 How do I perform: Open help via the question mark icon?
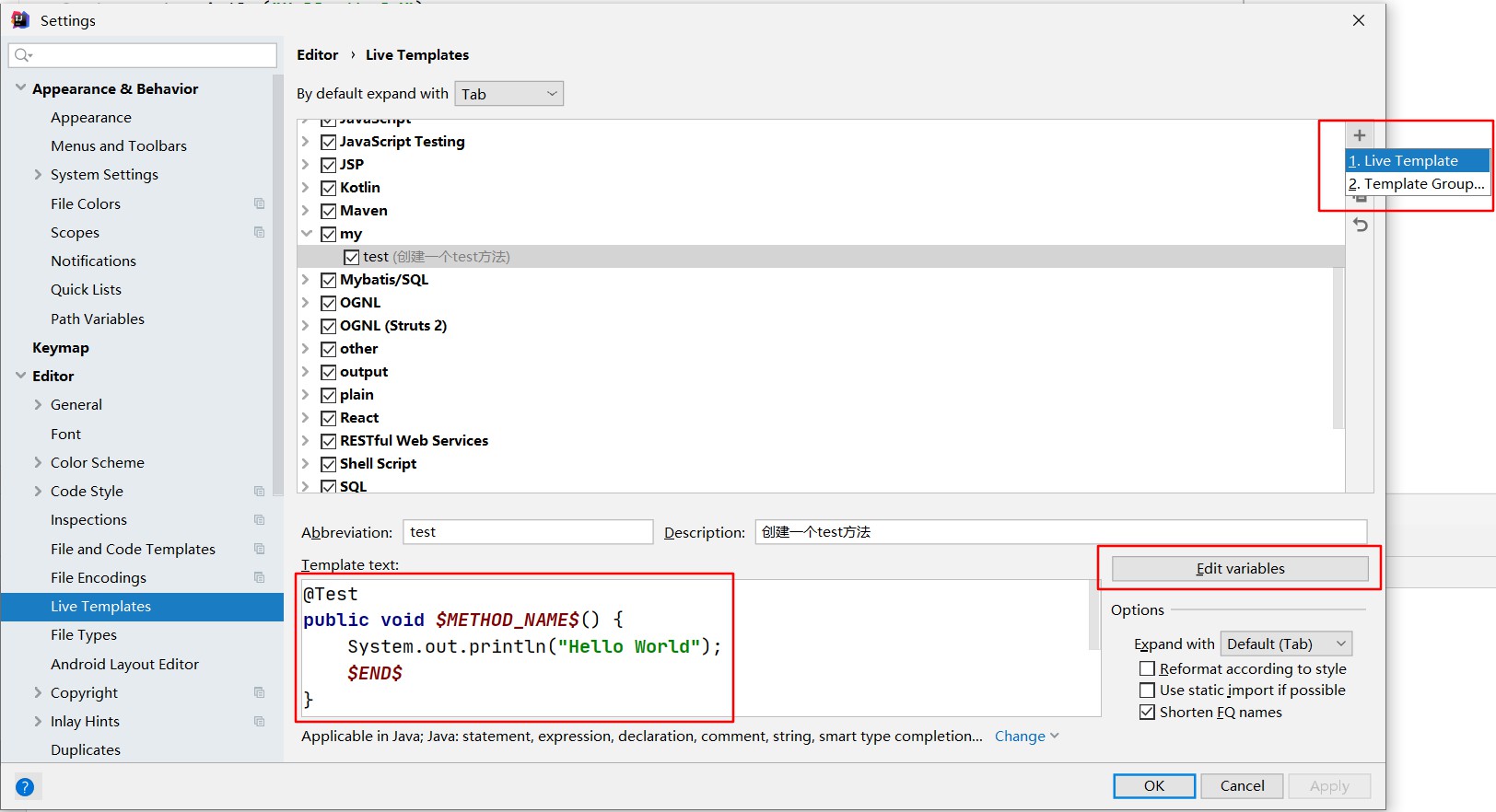[25, 786]
